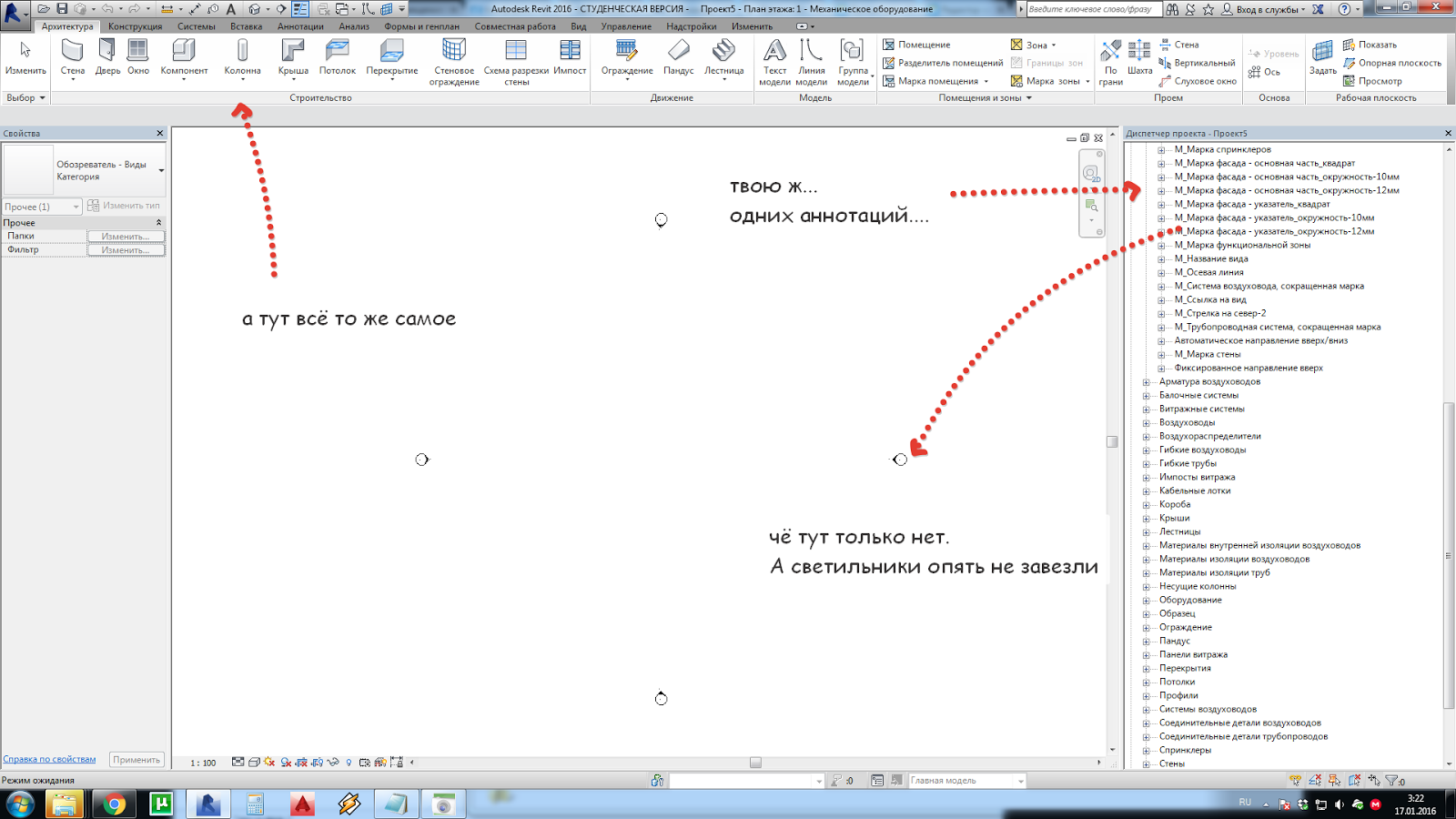Click Разделитель помещений tool
This screenshot has width=1456, height=819.
(943, 63)
